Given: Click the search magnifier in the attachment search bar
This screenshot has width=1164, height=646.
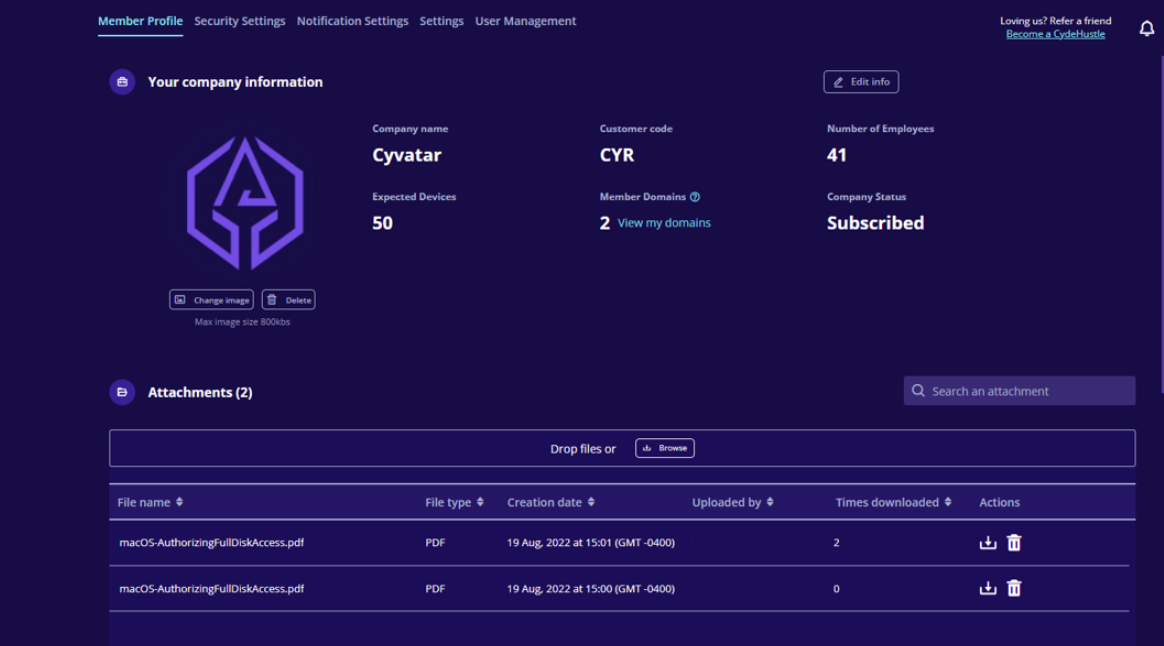Looking at the screenshot, I should click(918, 390).
